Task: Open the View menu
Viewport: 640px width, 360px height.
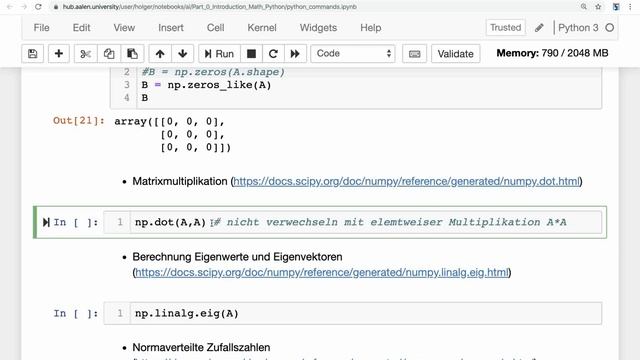Action: pyautogui.click(x=124, y=28)
